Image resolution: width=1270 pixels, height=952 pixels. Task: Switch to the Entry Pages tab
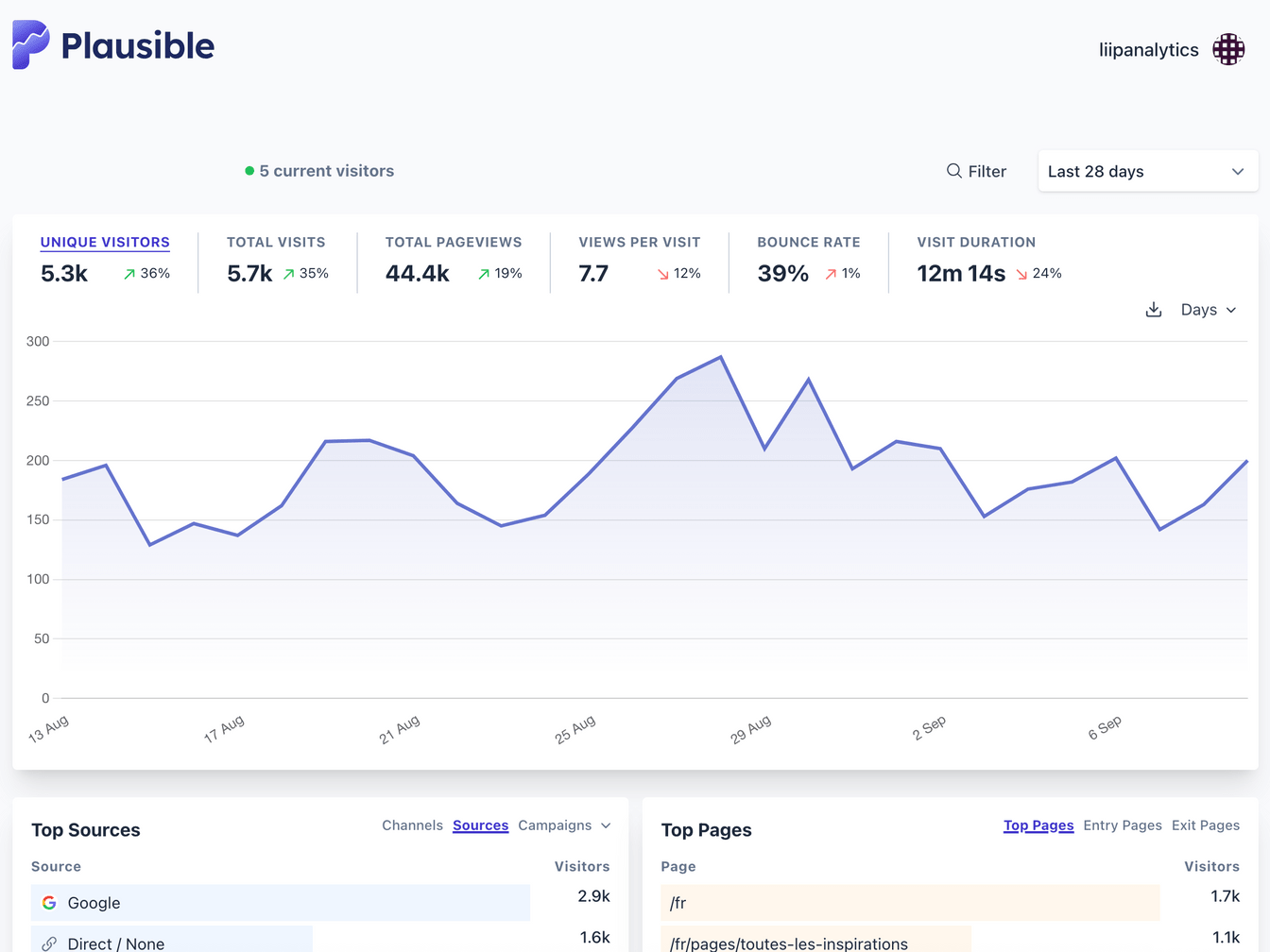click(x=1123, y=824)
